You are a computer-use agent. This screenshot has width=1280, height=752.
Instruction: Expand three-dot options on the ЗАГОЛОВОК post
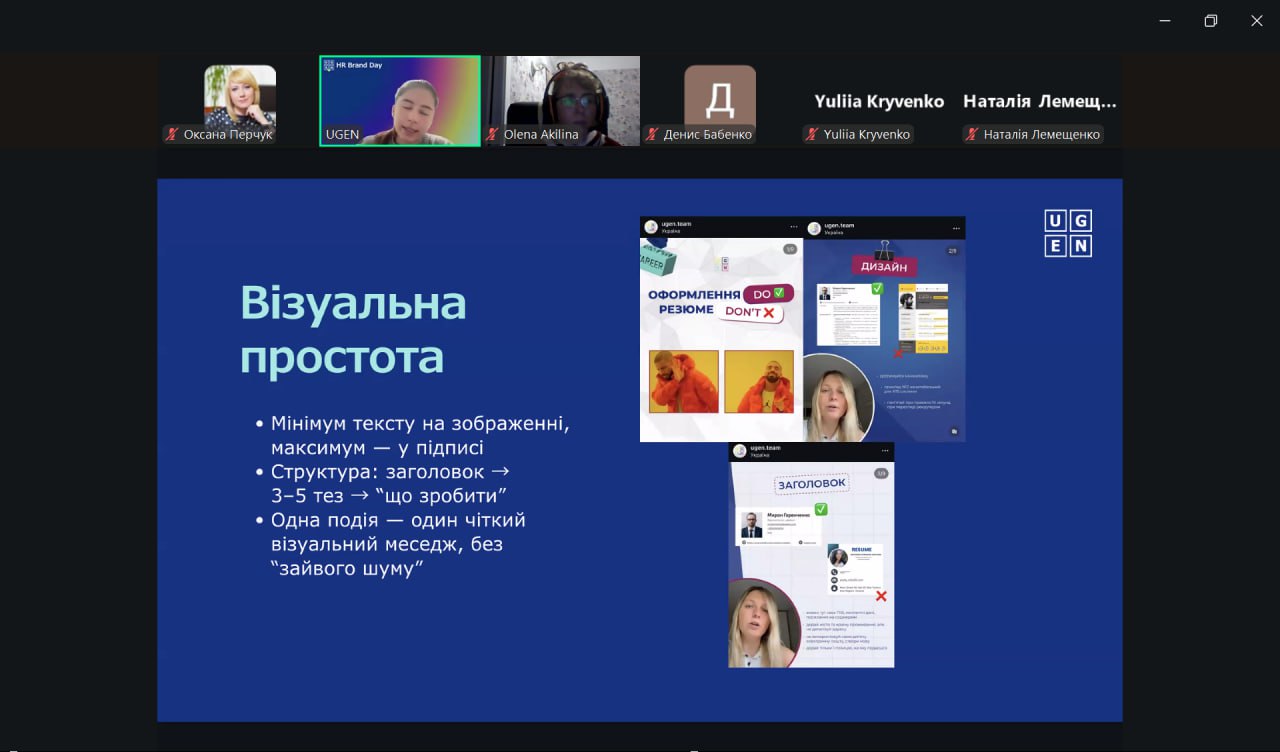[883, 452]
